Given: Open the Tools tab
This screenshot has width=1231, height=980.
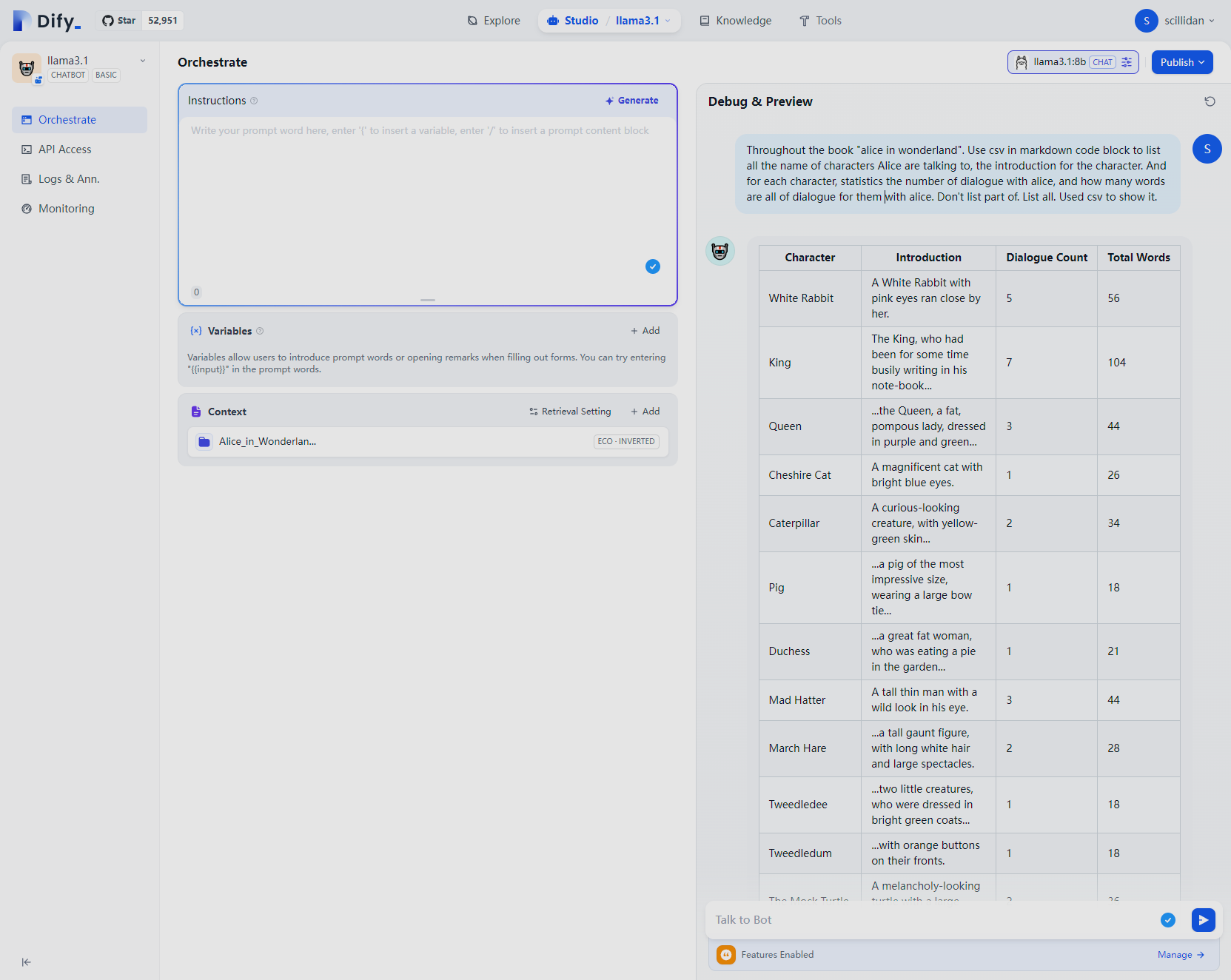Looking at the screenshot, I should 820,21.
